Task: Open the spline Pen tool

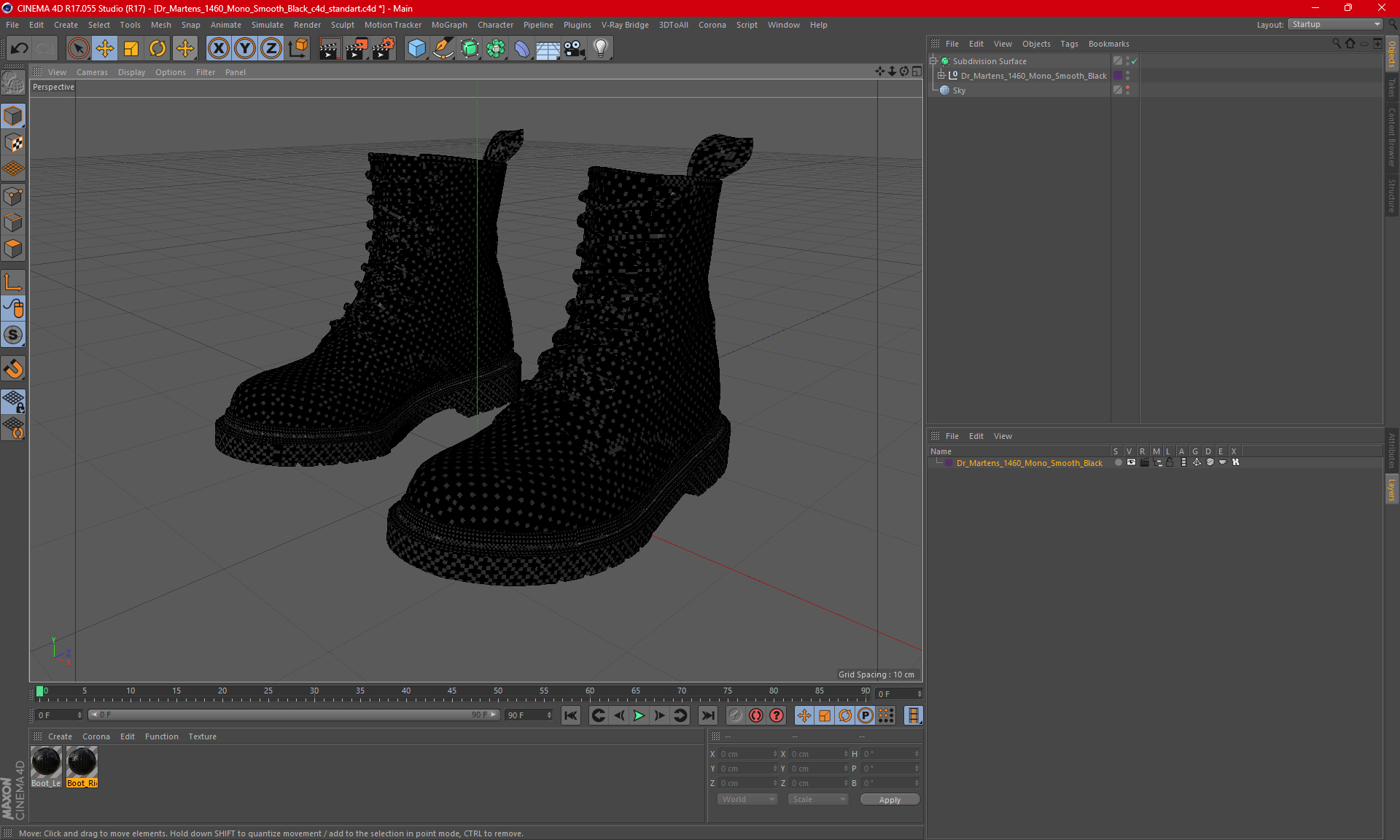Action: point(443,49)
